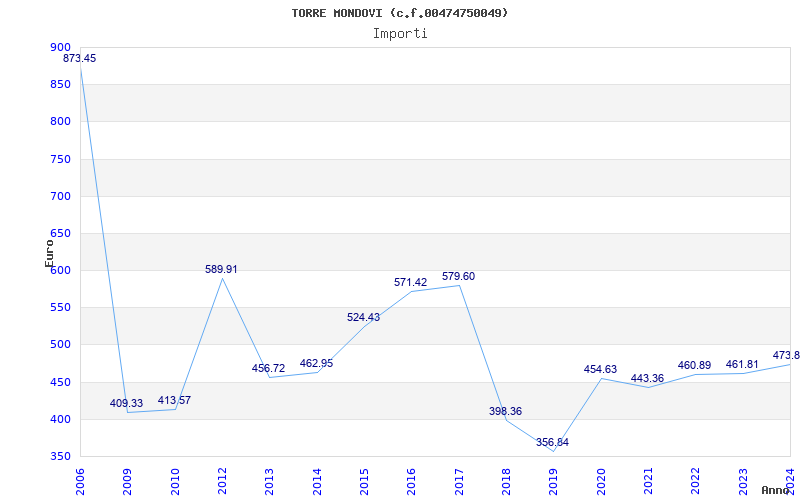The image size is (800, 500).
Task: Select the 460.89 data label
Action: point(694,365)
